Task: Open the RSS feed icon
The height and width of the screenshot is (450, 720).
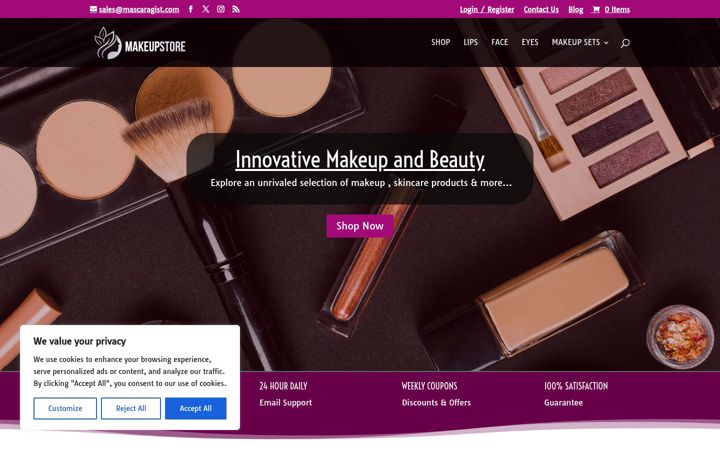Action: [x=236, y=9]
